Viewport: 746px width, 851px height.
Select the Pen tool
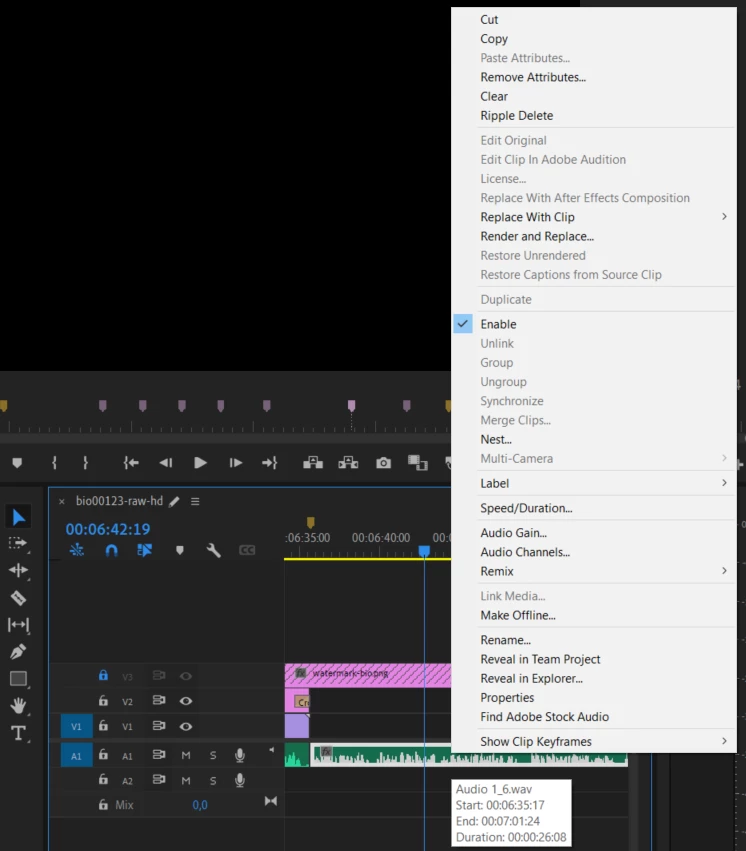pos(18,651)
